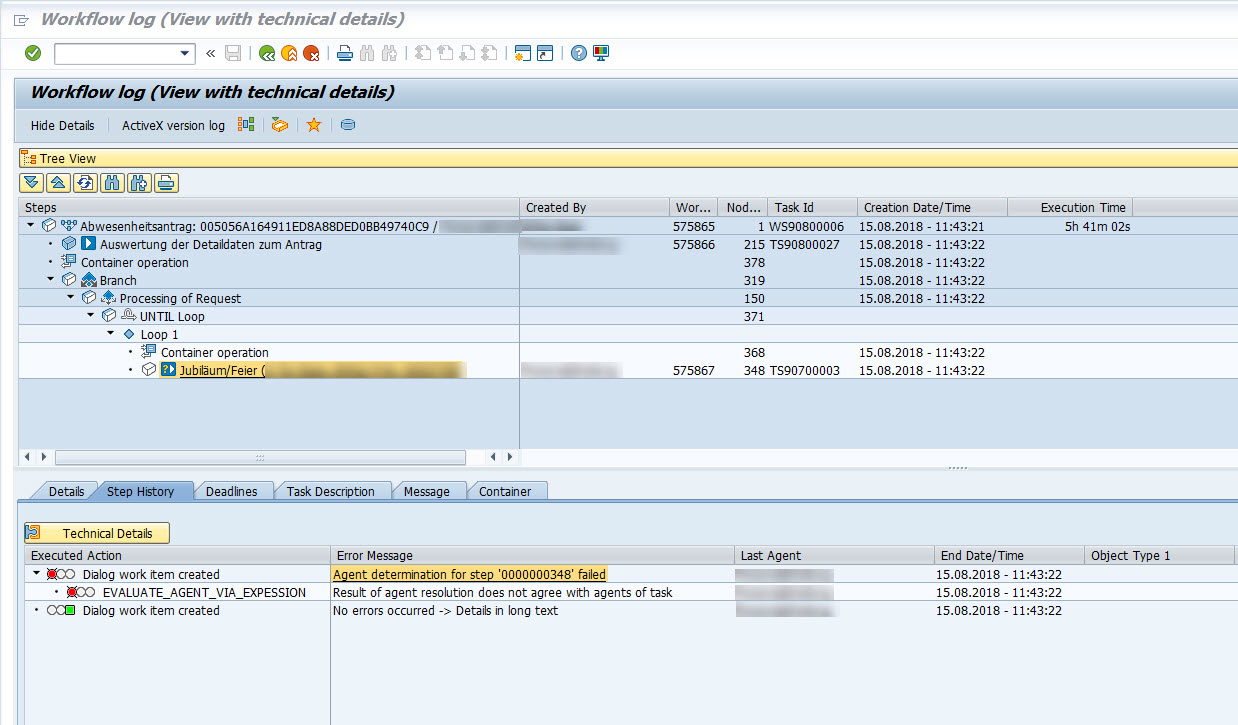Image resolution: width=1238 pixels, height=725 pixels.
Task: Collapse the UNTIL Loop node
Action: coord(91,316)
